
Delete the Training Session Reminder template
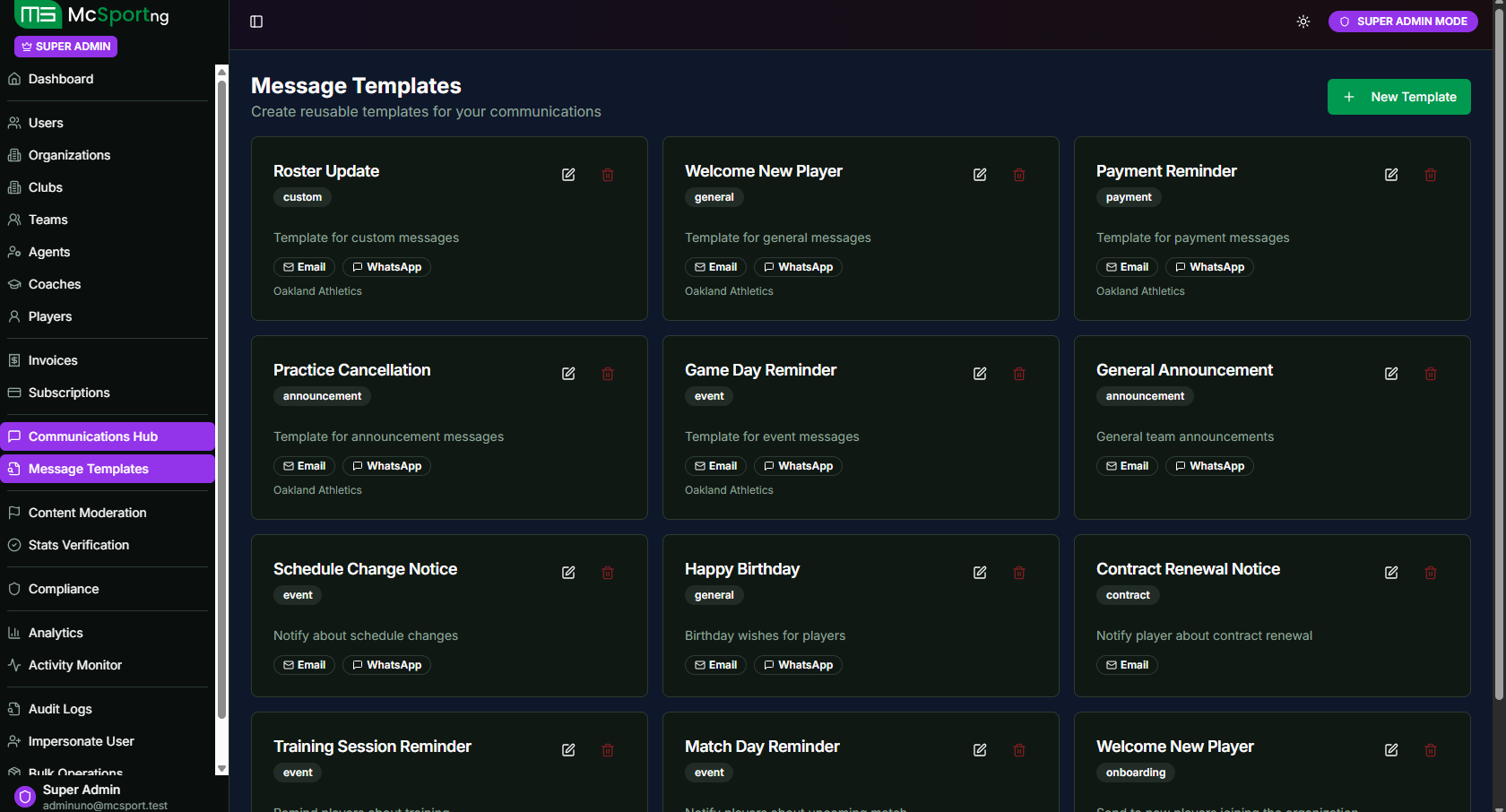pos(608,749)
